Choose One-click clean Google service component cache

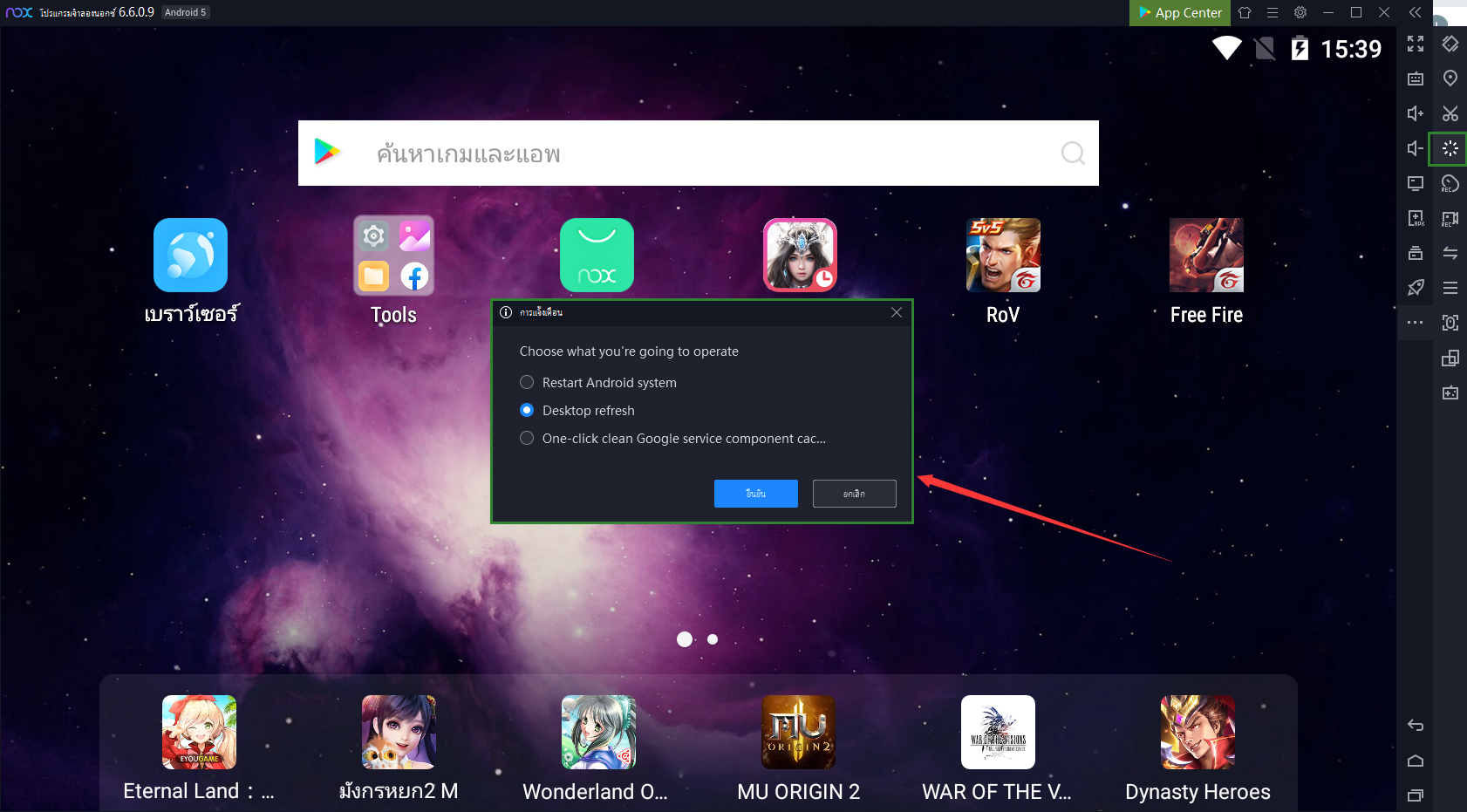pyautogui.click(x=527, y=439)
